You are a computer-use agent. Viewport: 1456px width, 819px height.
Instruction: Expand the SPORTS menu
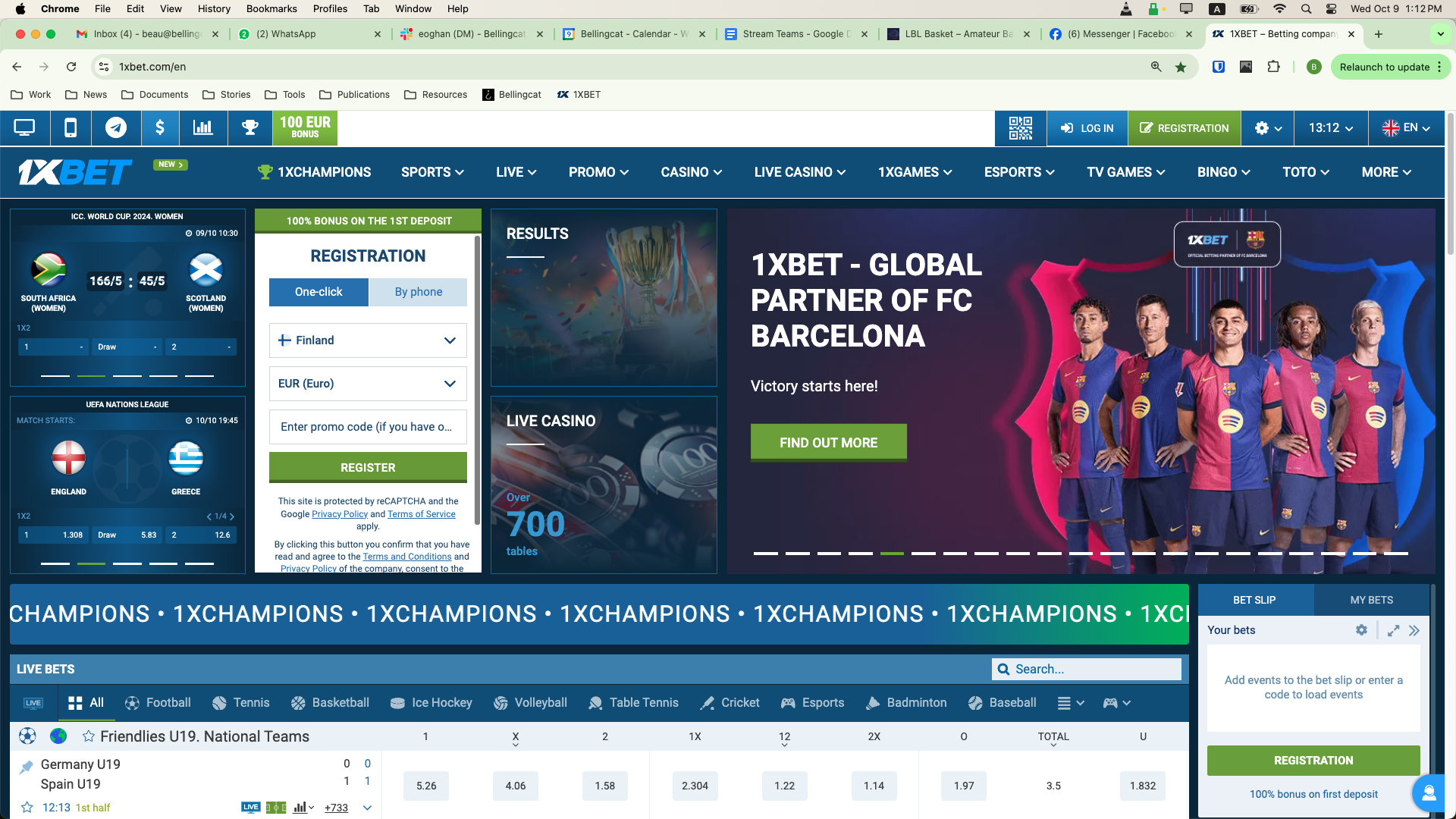pos(432,172)
